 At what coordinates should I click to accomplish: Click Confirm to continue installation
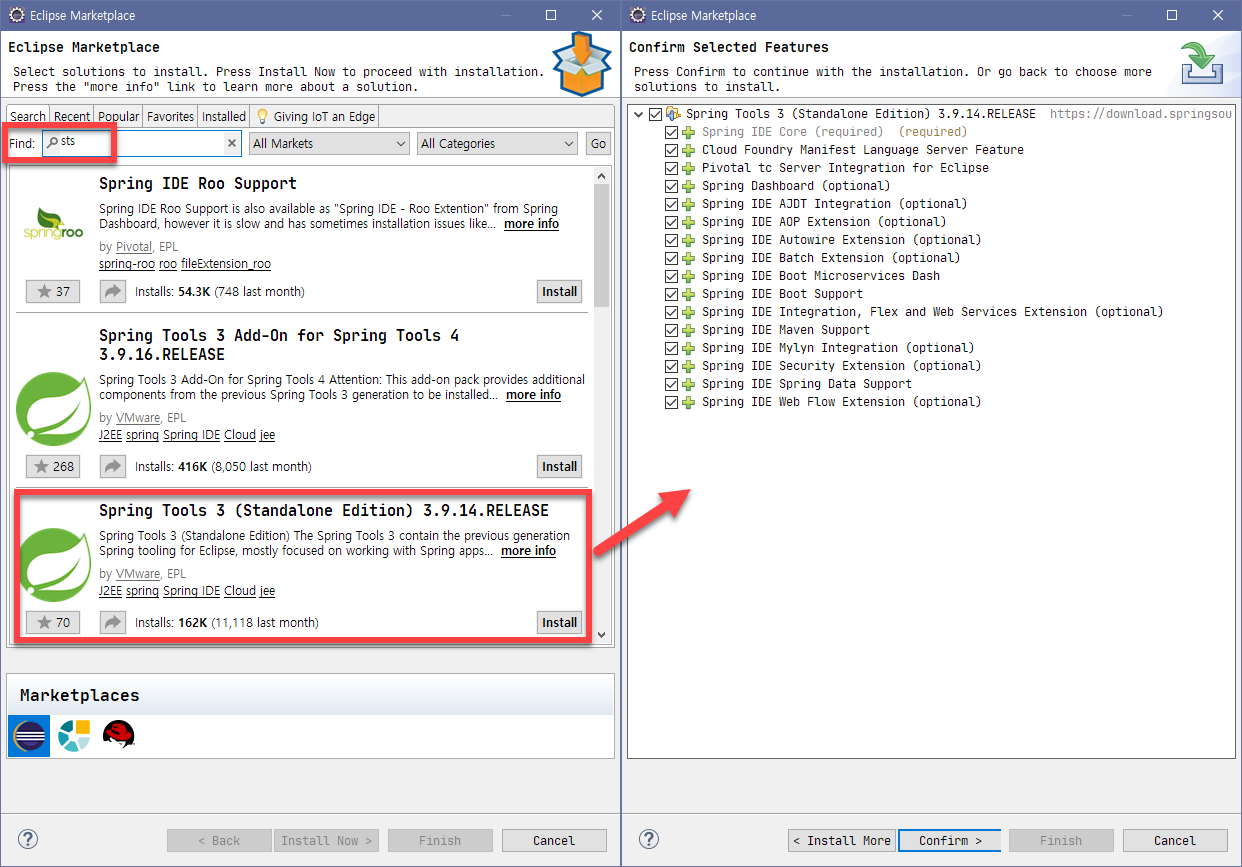(950, 840)
